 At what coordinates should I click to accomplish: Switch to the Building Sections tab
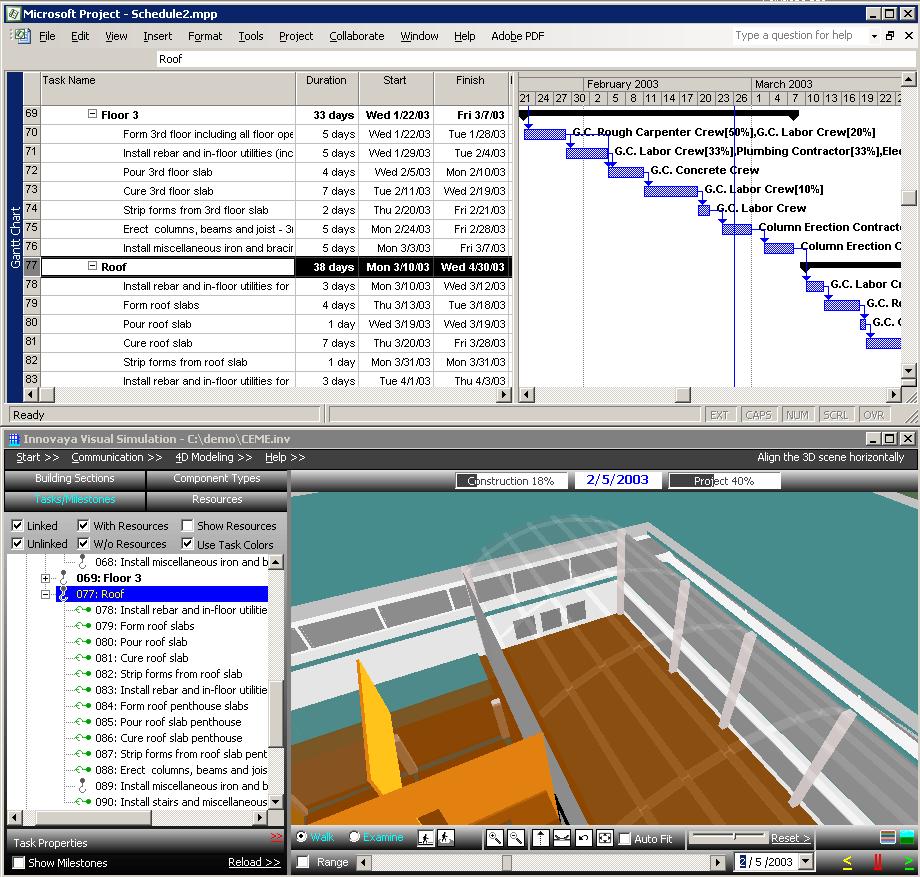(75, 479)
